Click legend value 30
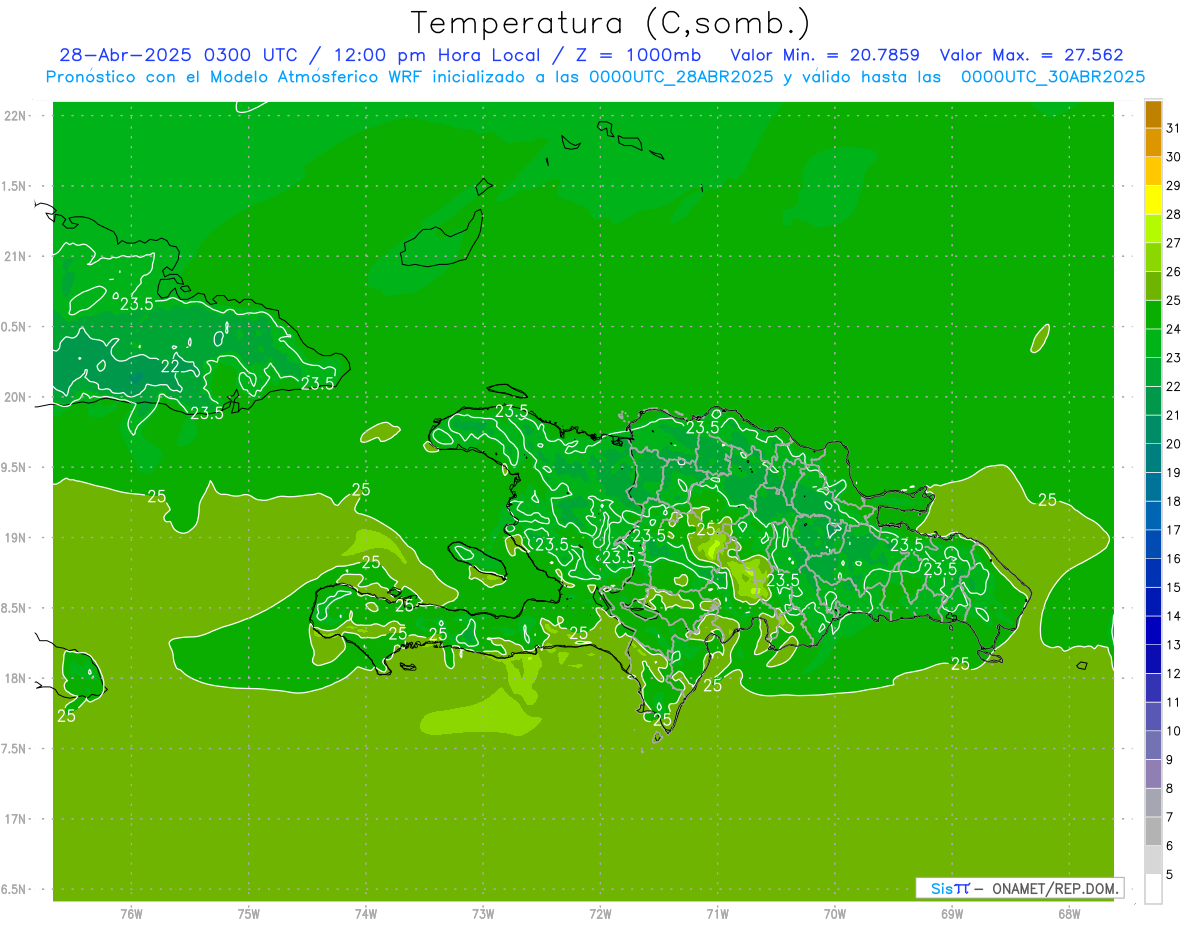 coord(1173,157)
